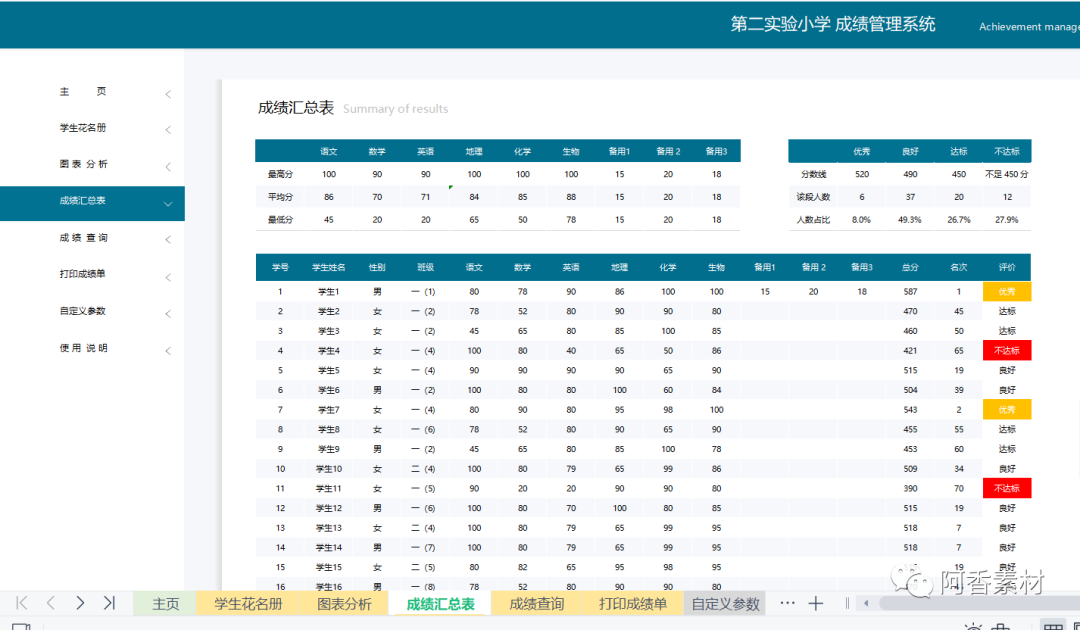Click 学生姓名 column header
This screenshot has height=630, width=1080.
pyautogui.click(x=329, y=267)
